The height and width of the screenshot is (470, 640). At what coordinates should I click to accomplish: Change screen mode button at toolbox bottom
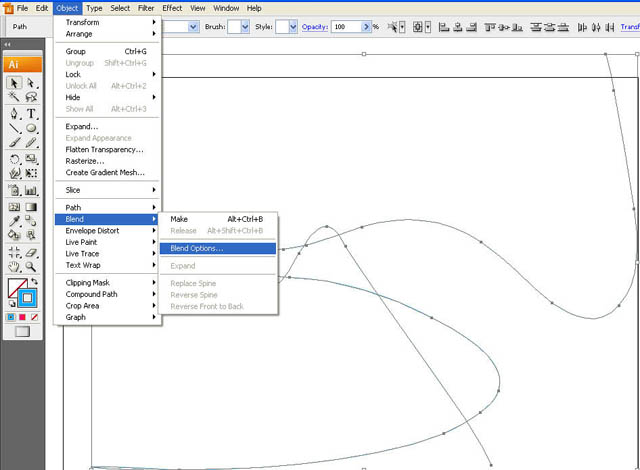click(22, 331)
